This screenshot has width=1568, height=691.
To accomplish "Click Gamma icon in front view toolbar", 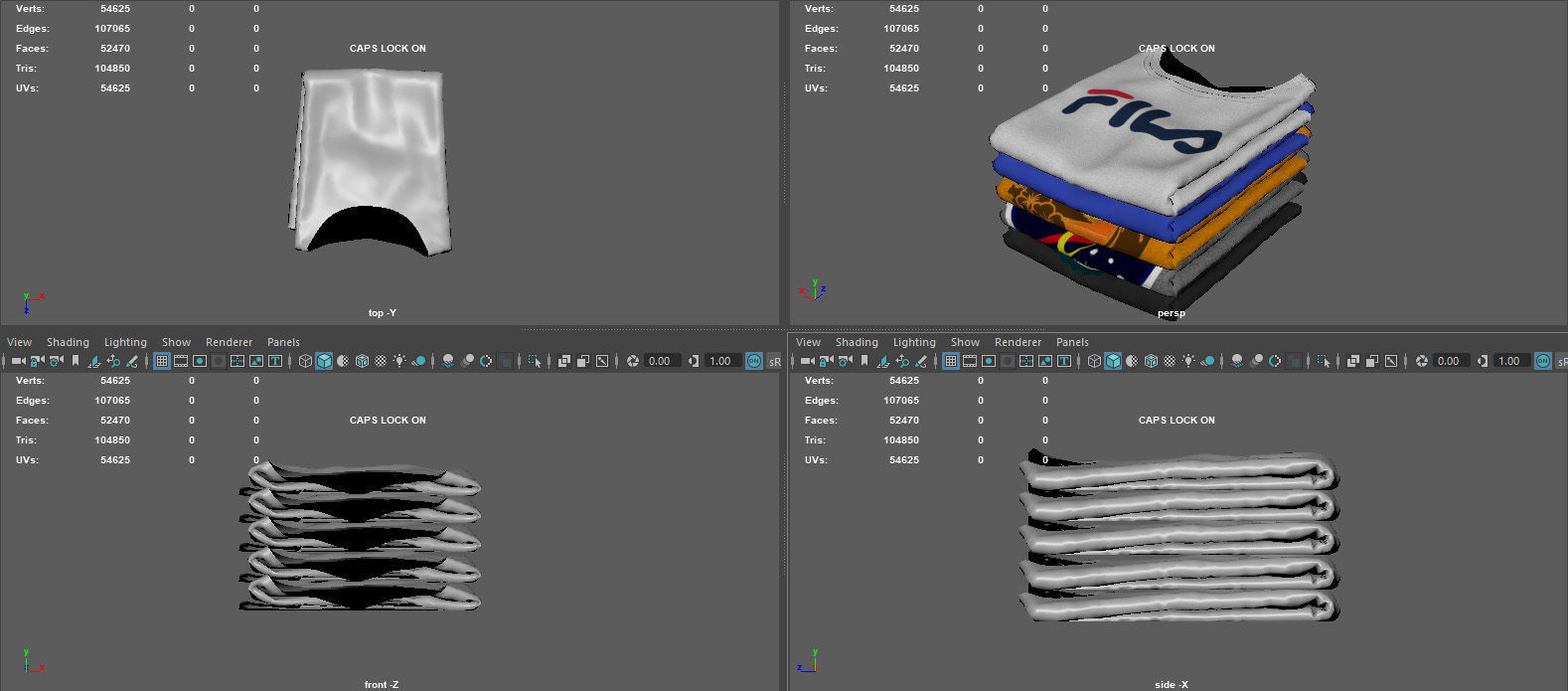I will coord(693,361).
